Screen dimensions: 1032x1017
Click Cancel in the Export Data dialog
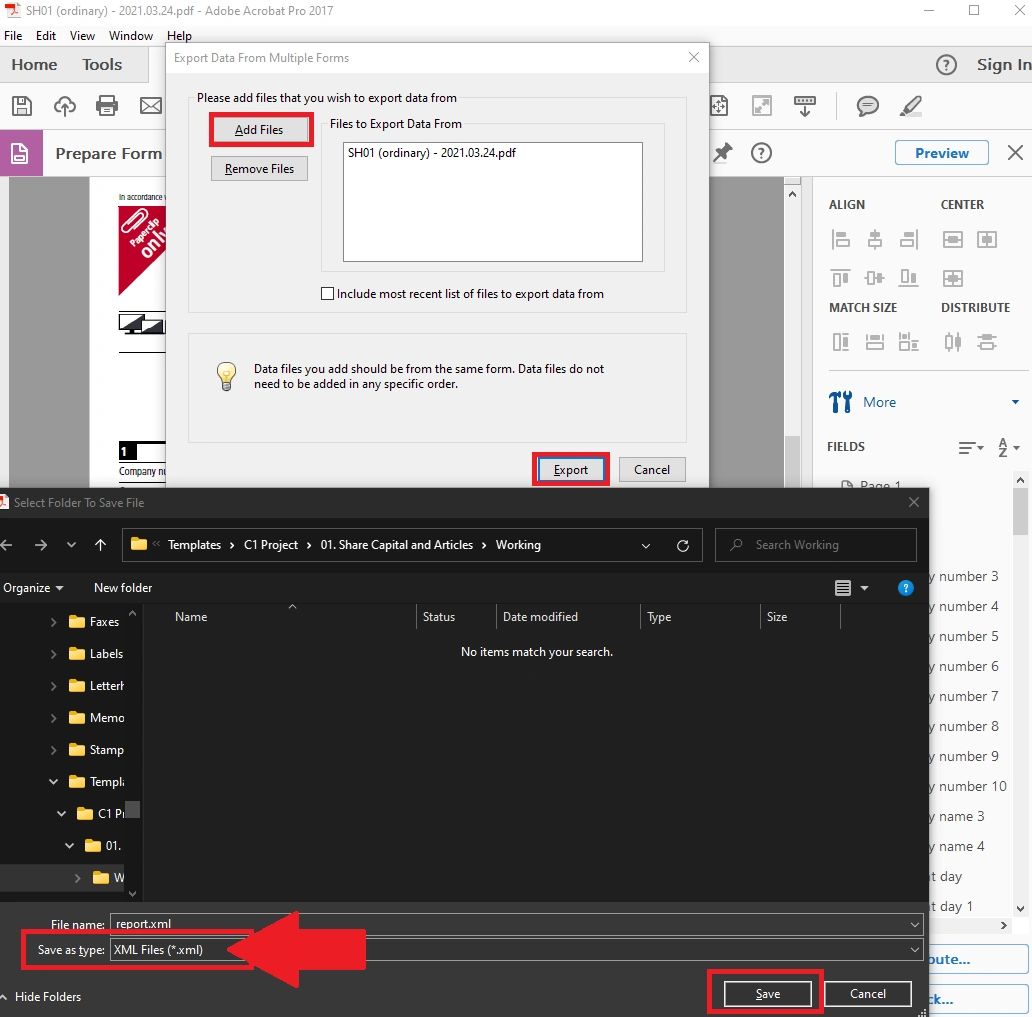tap(652, 469)
